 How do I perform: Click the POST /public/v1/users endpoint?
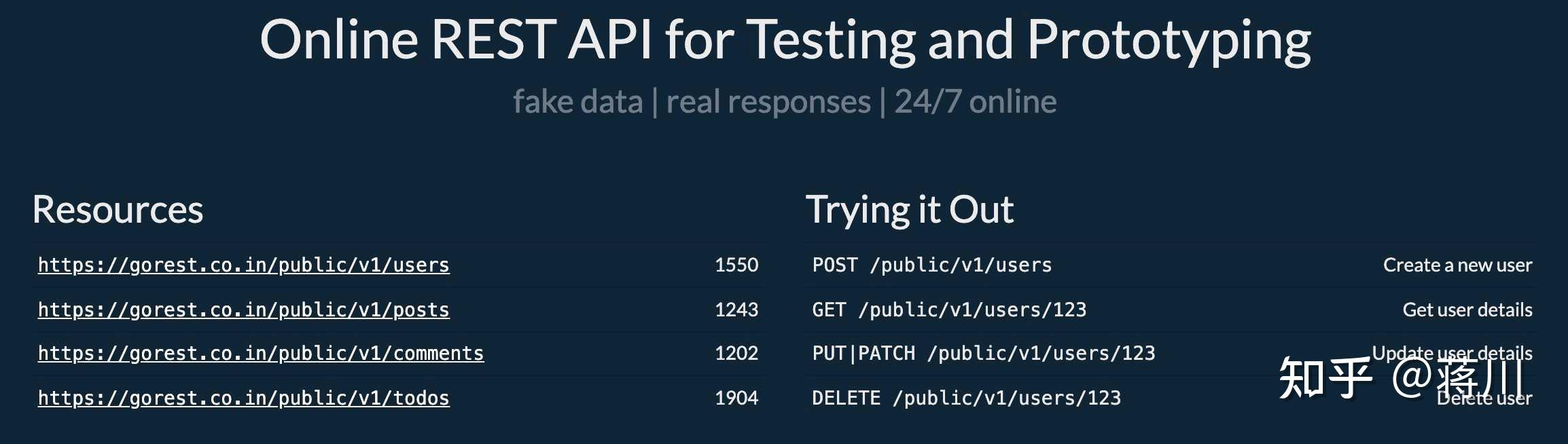coord(931,265)
